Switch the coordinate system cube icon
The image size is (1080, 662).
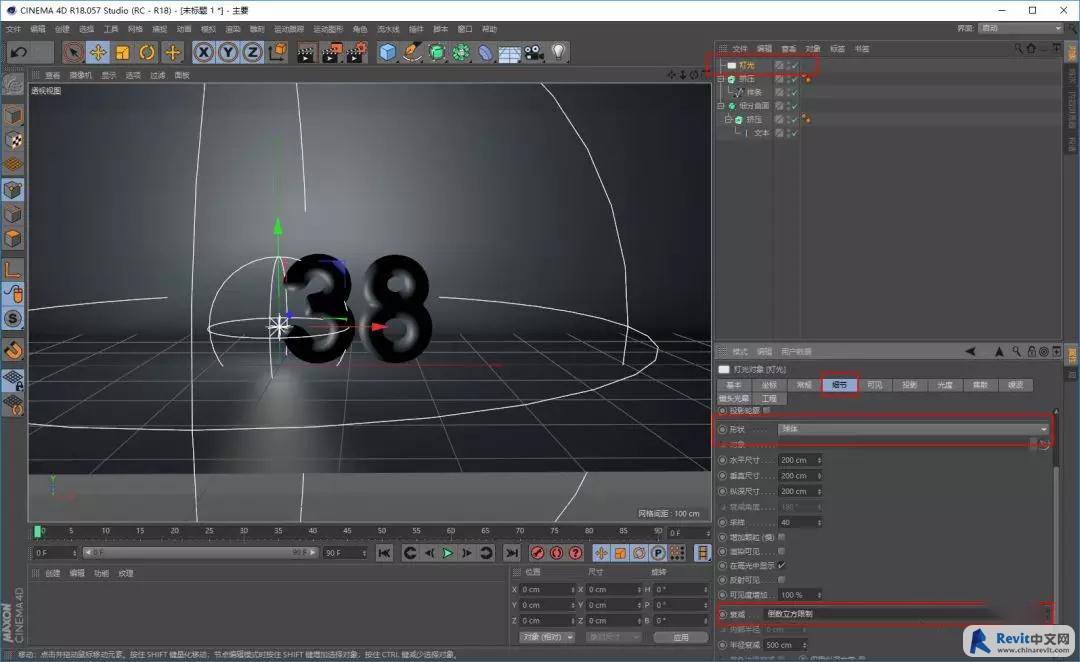pyautogui.click(x=278, y=52)
